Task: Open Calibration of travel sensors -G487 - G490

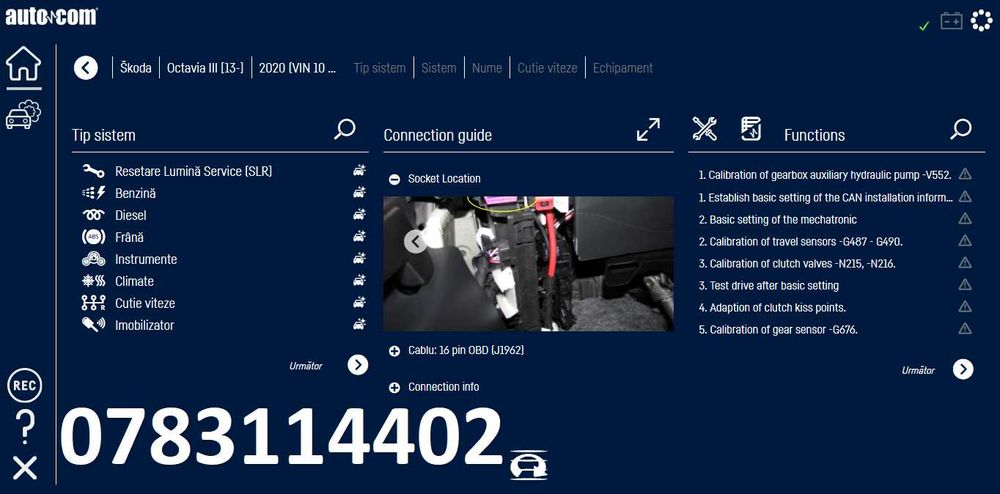Action: 800,241
